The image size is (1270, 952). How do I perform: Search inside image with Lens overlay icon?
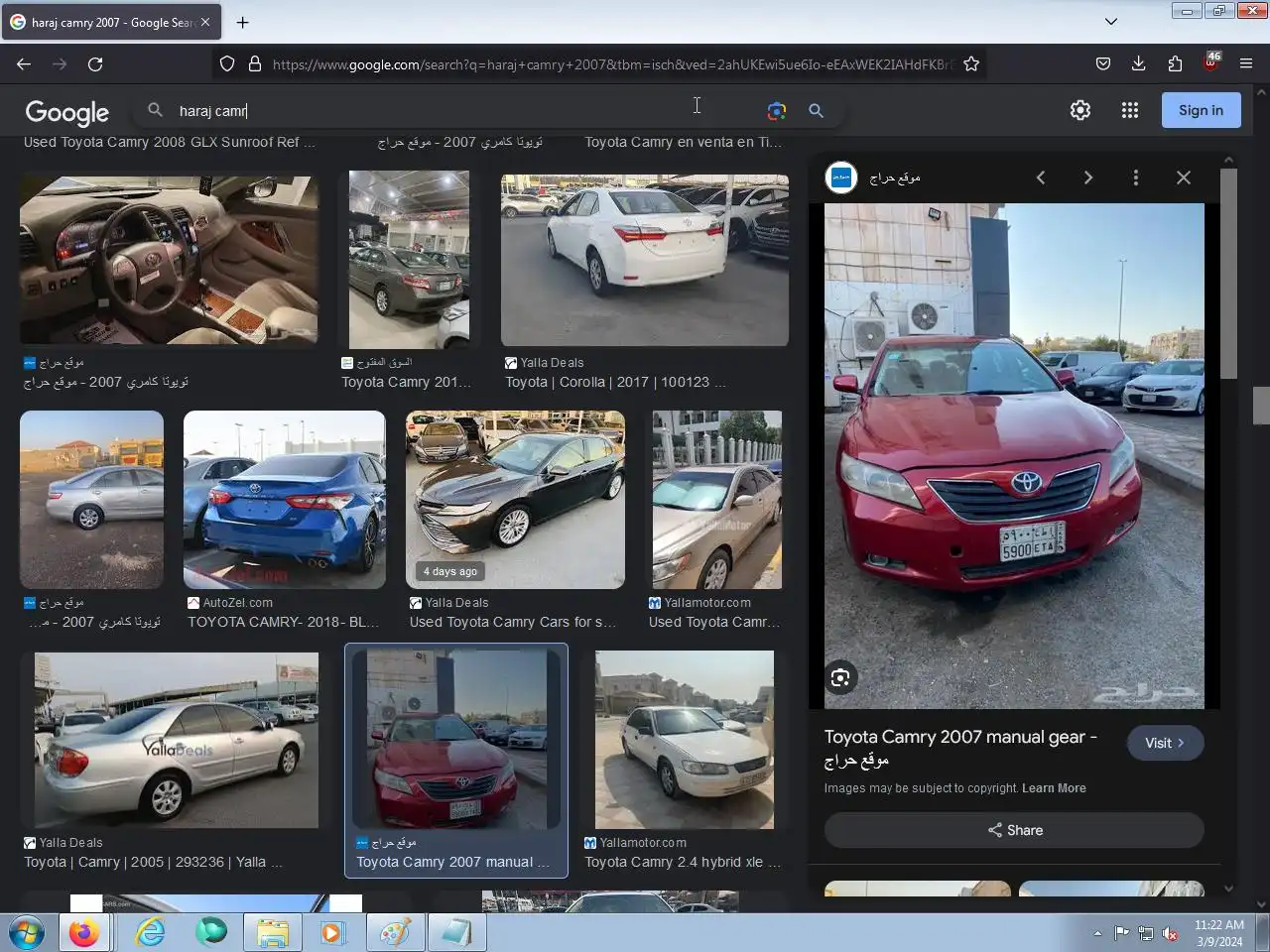coord(840,678)
